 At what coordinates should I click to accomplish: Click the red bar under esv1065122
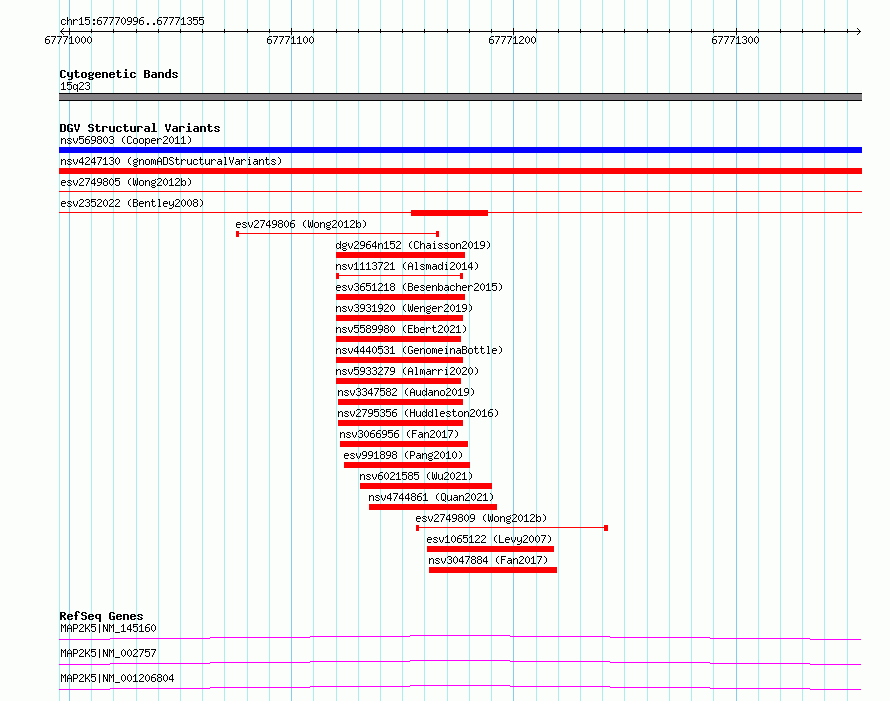pos(490,549)
